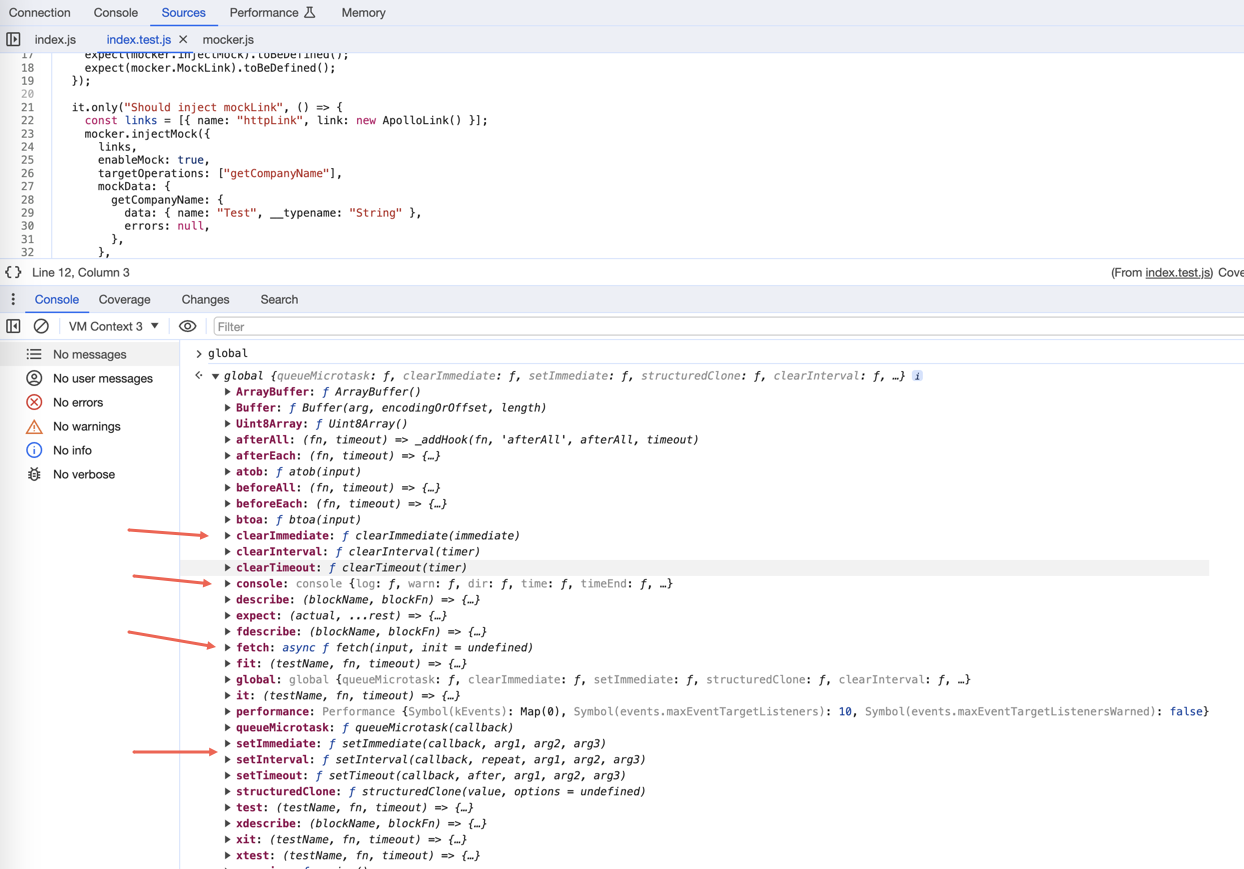Image resolution: width=1244 pixels, height=869 pixels.
Task: Expand the ArrayBuffer property
Action: [x=228, y=392]
